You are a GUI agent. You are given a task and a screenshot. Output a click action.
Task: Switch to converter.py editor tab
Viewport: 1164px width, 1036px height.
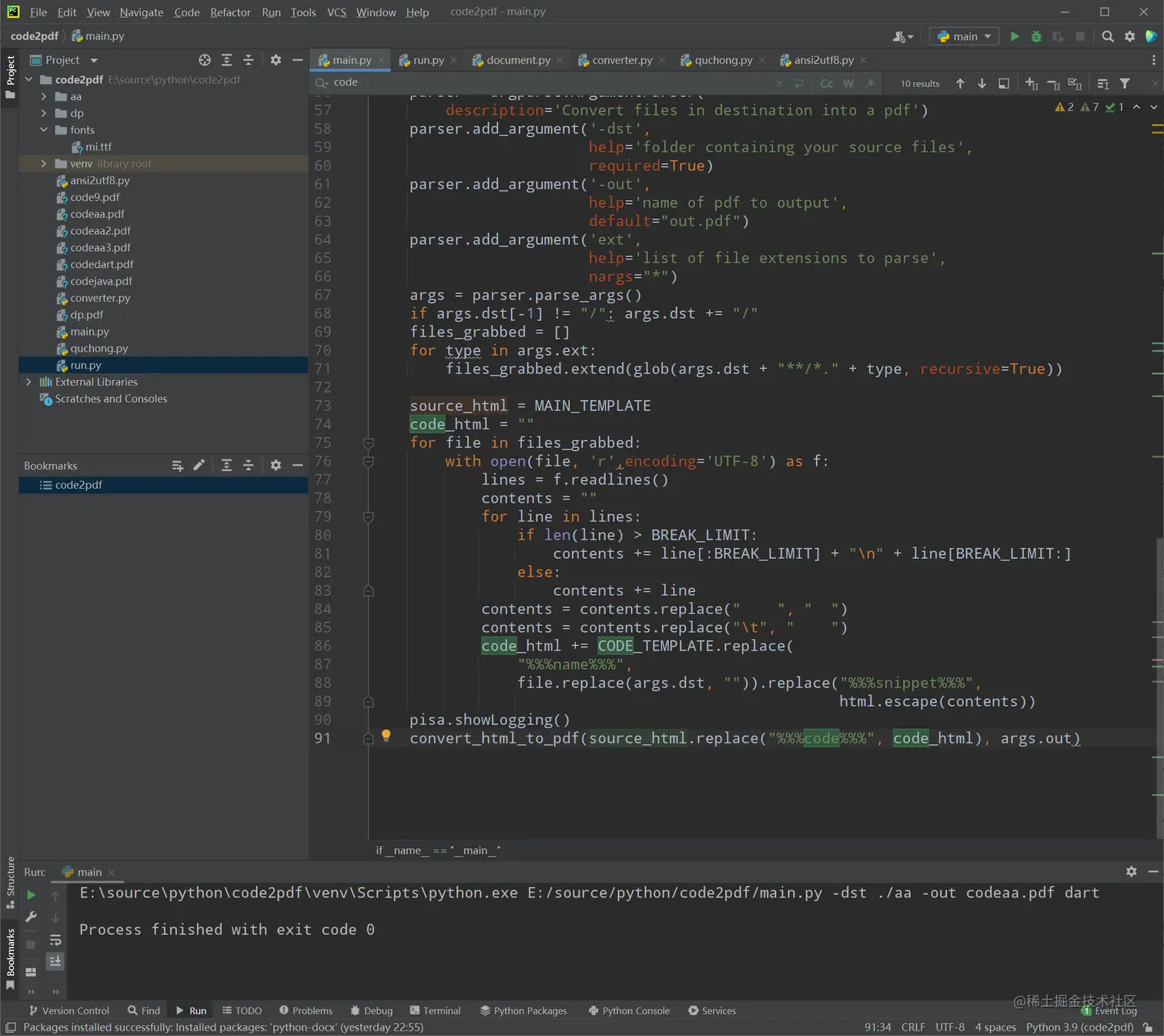(x=621, y=60)
